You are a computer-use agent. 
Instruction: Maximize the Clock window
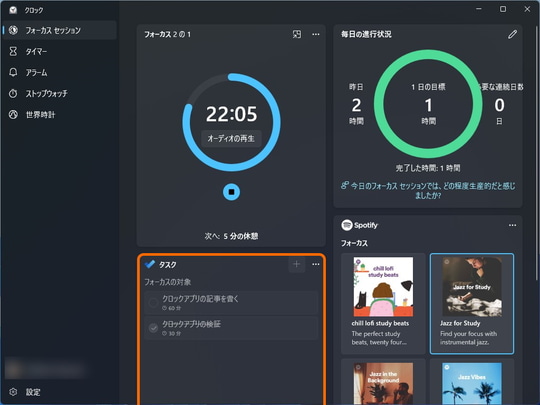[503, 9]
